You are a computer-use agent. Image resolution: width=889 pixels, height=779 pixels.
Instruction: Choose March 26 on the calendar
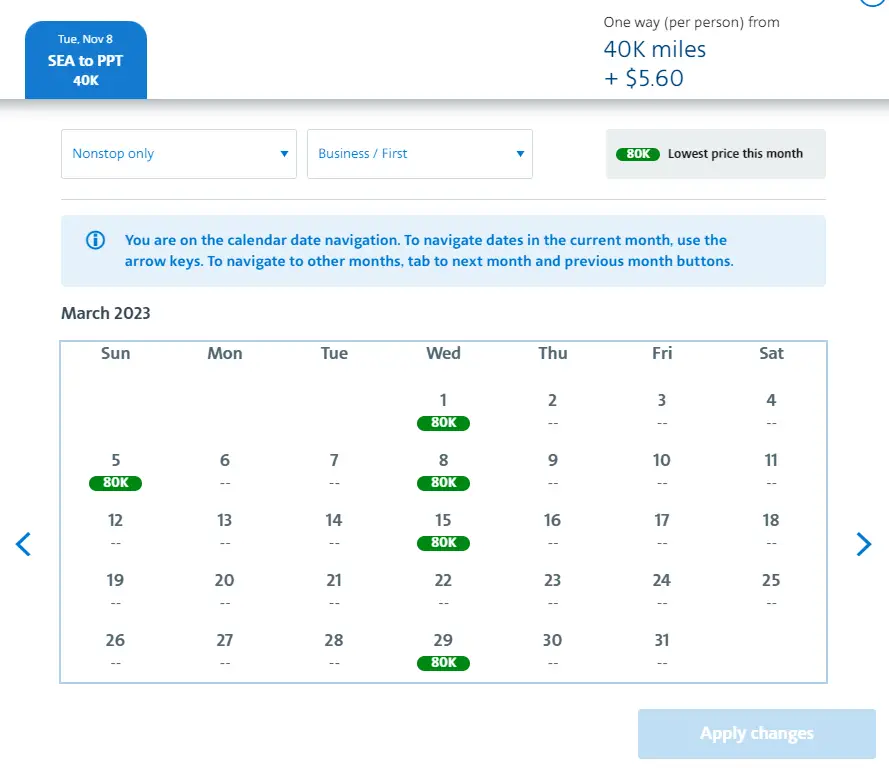[x=116, y=648]
